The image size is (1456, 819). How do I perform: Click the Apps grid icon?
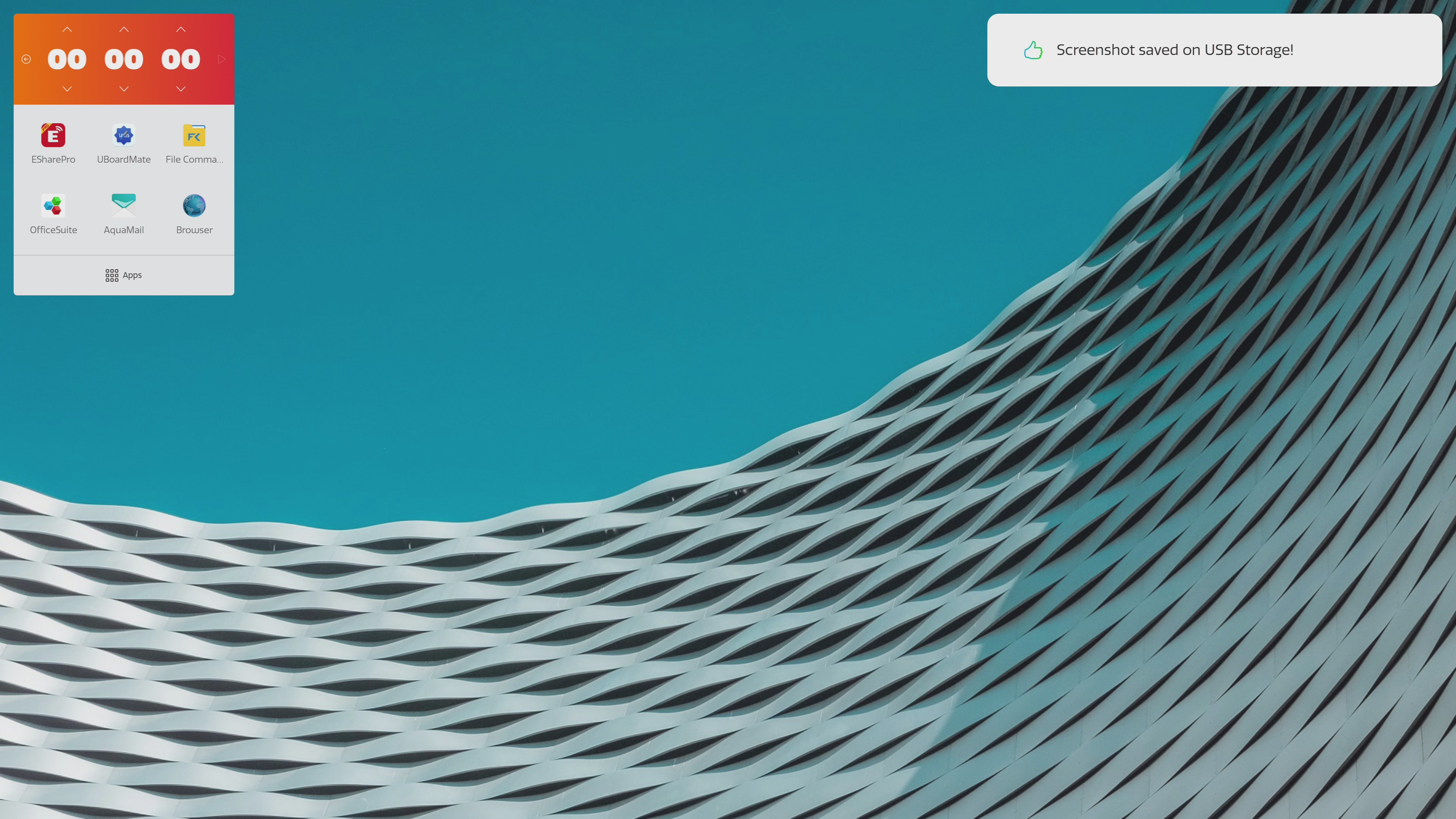pos(112,275)
